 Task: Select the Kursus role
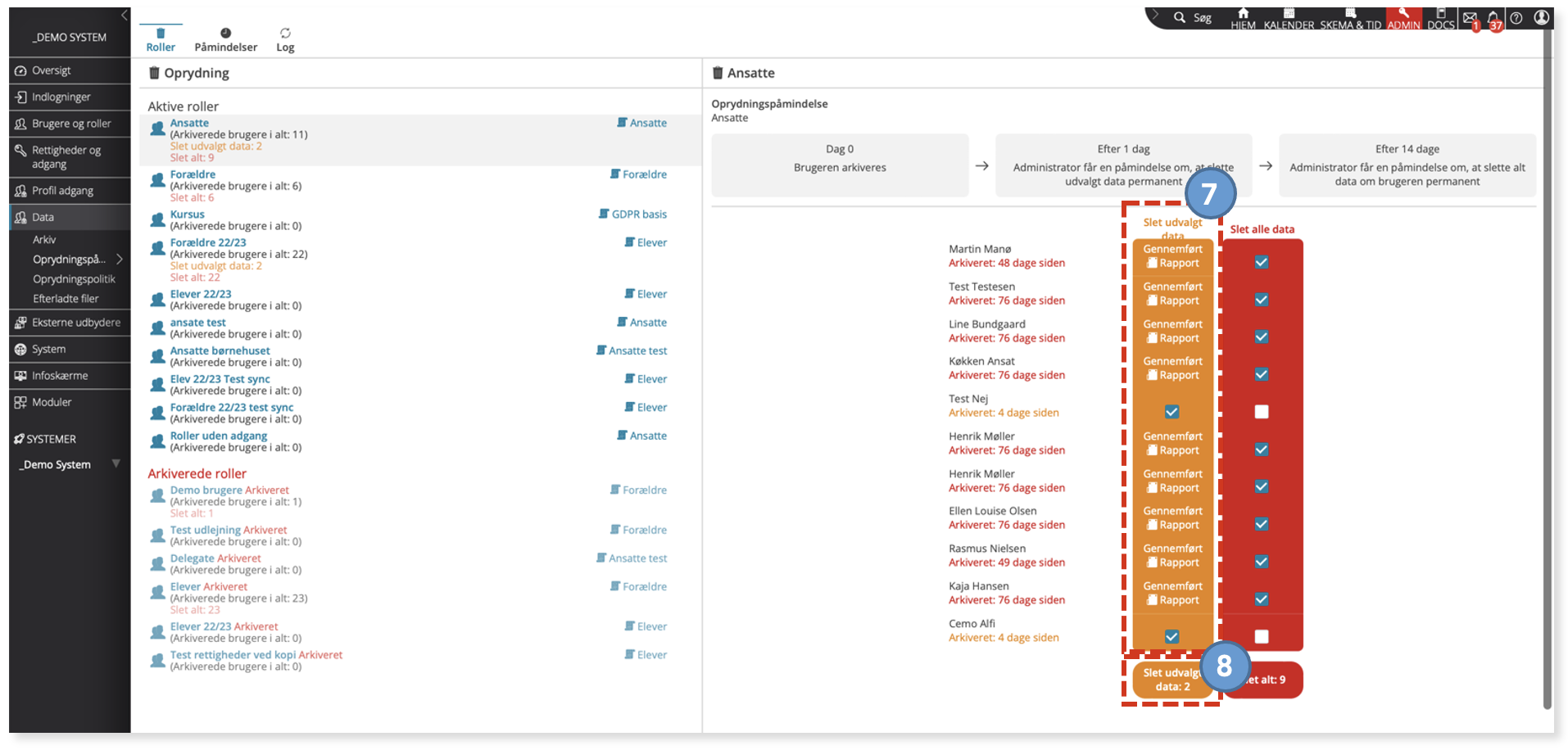tap(187, 215)
